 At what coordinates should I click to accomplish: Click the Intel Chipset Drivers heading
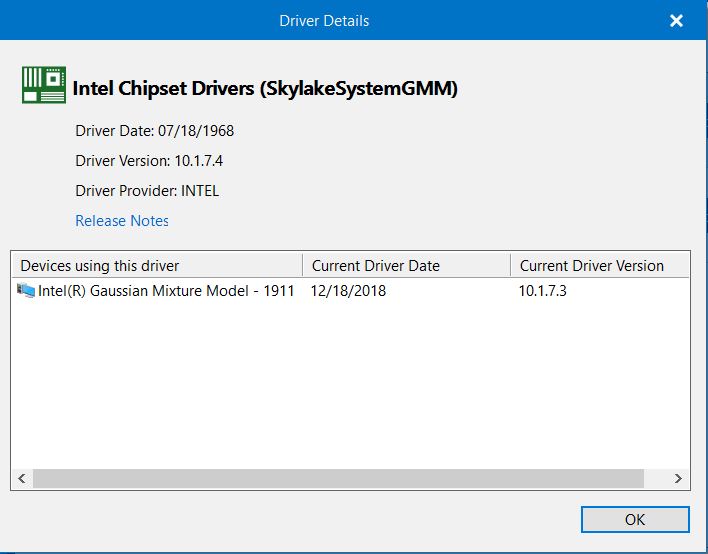coord(265,88)
